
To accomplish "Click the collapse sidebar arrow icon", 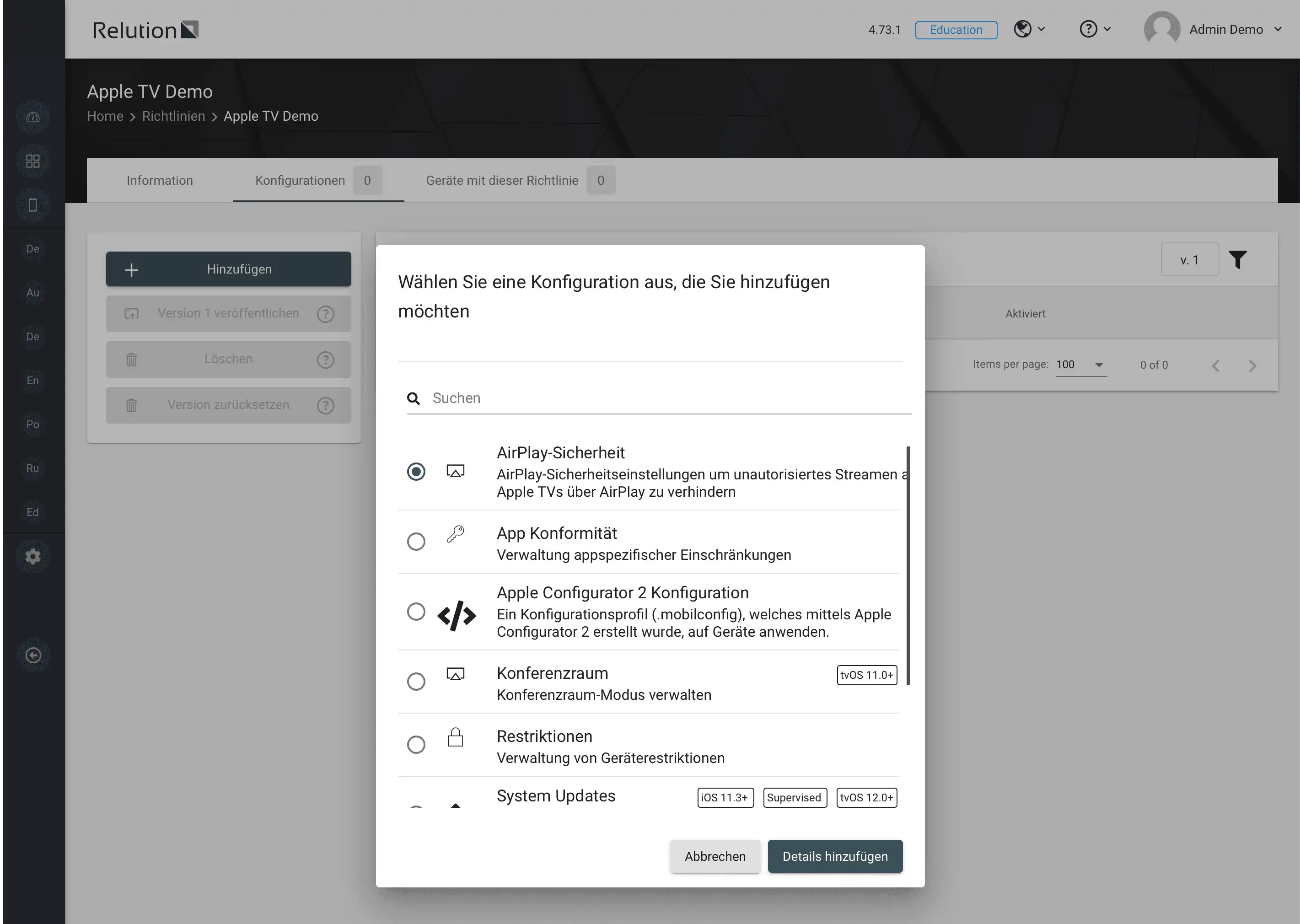I will (33, 655).
